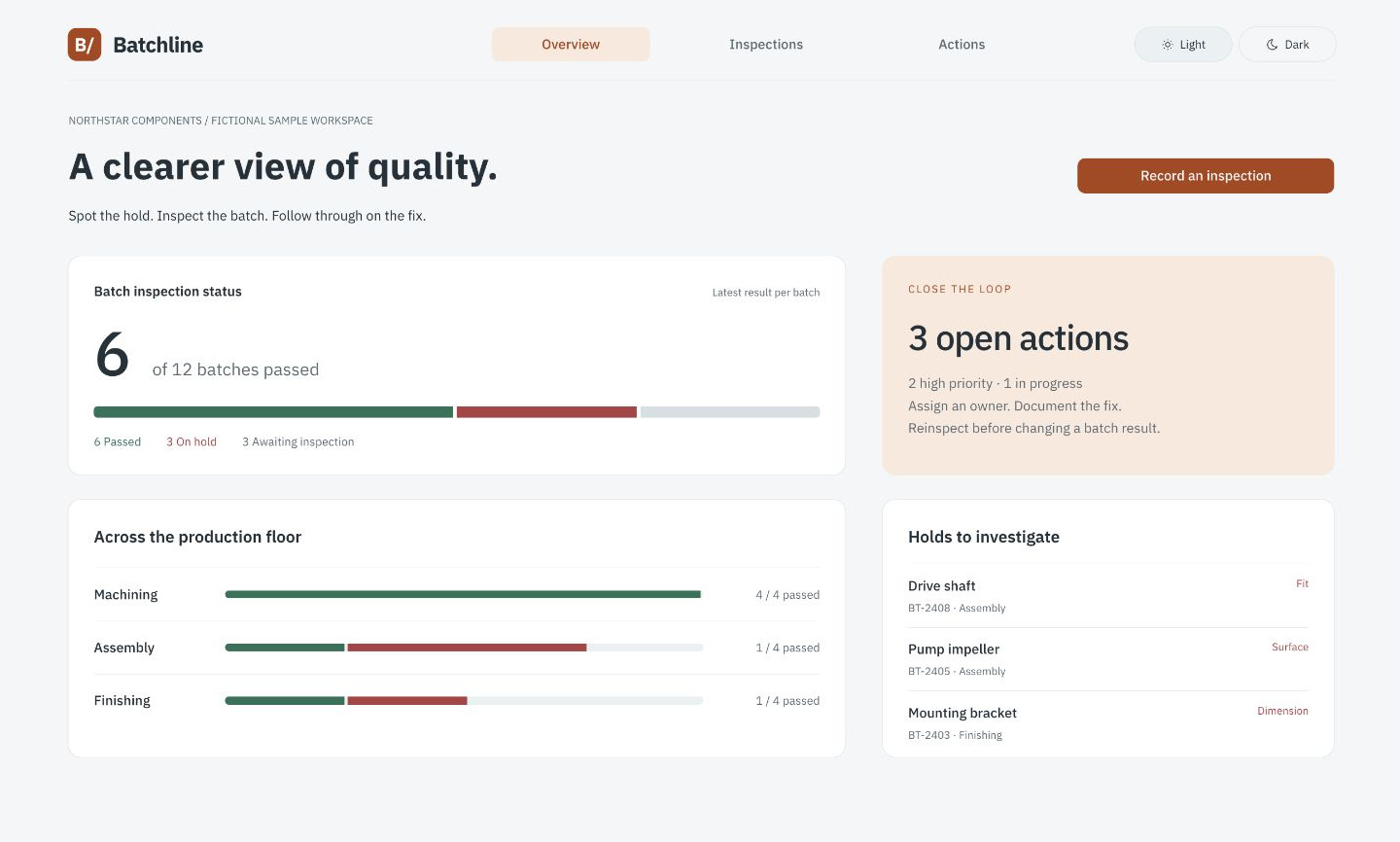Viewport: 1400px width, 842px height.
Task: Click '3 On hold' legend label
Action: point(192,442)
